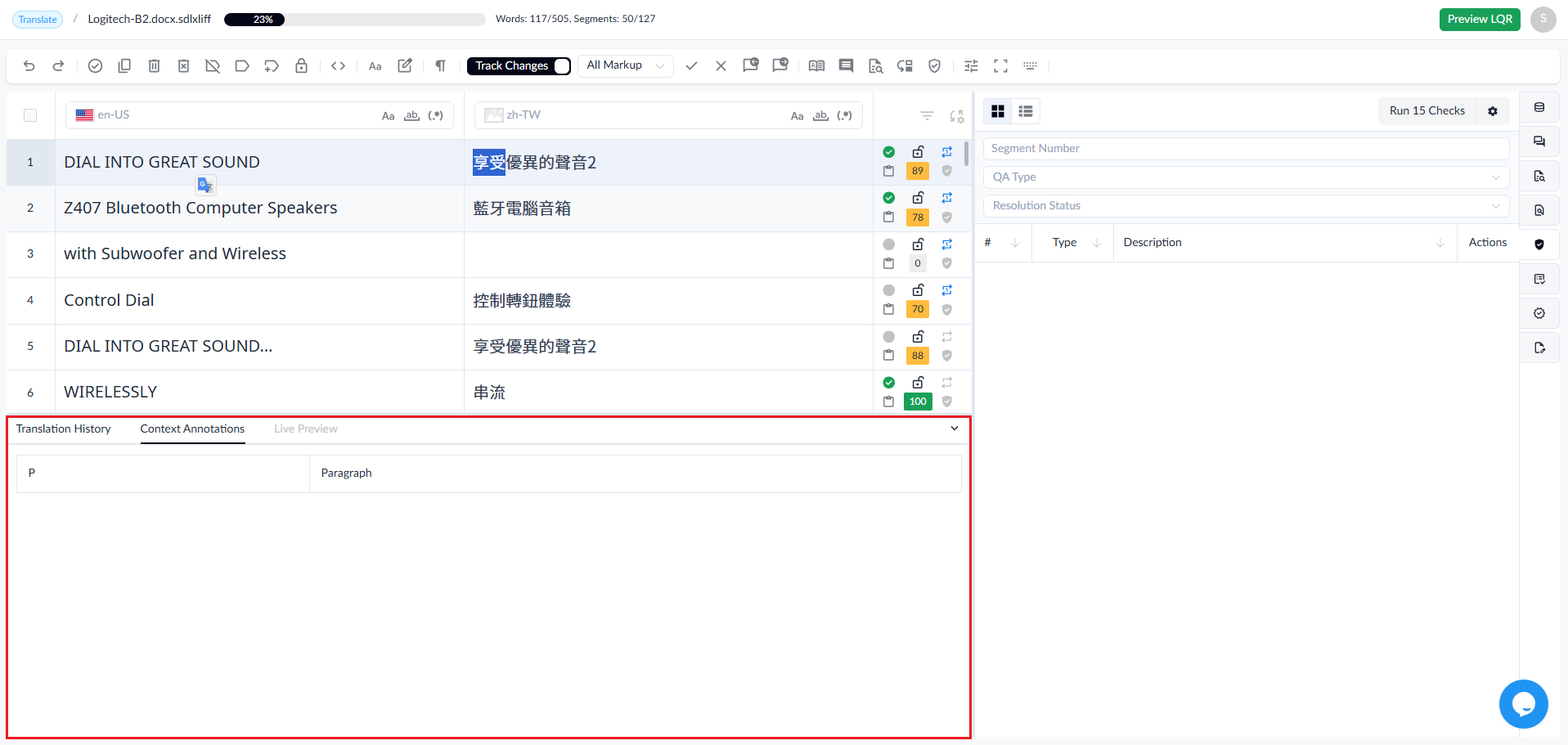
Task: Click the Segment Number input field
Action: (1246, 149)
